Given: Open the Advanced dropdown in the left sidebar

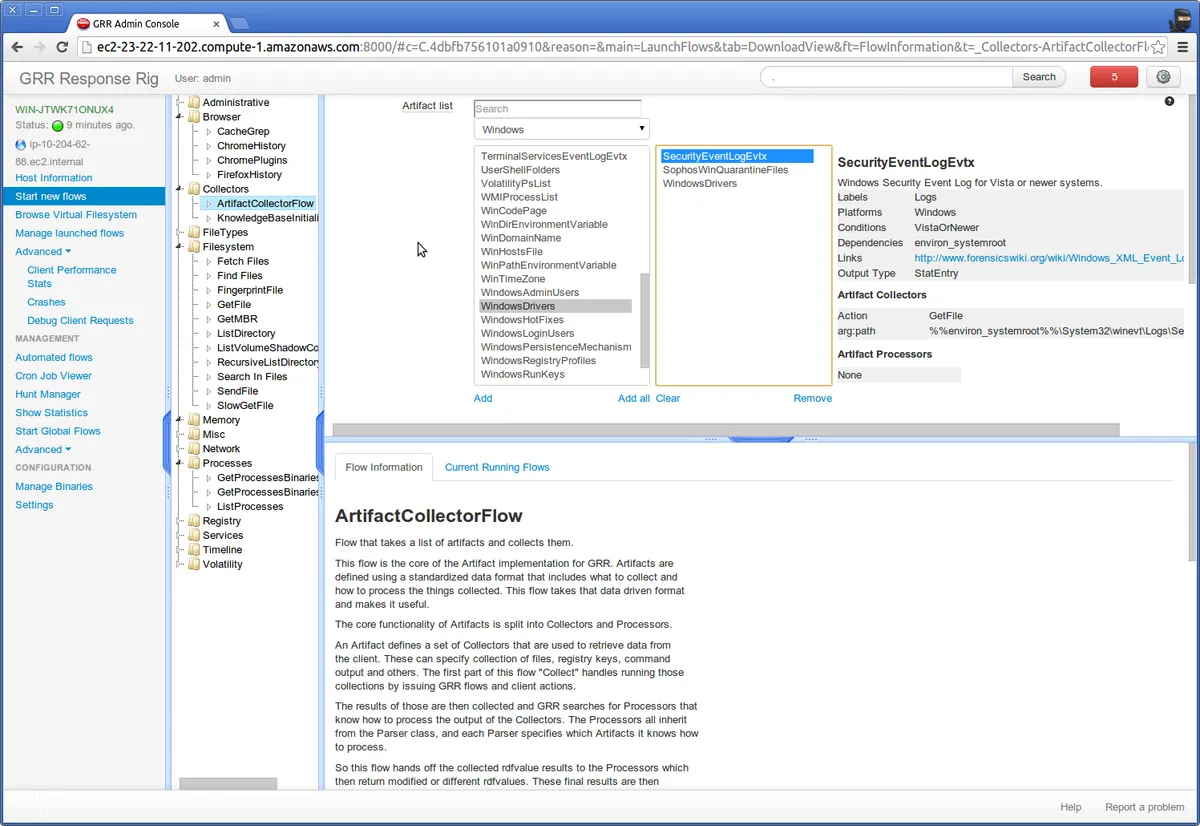Looking at the screenshot, I should (x=41, y=251).
